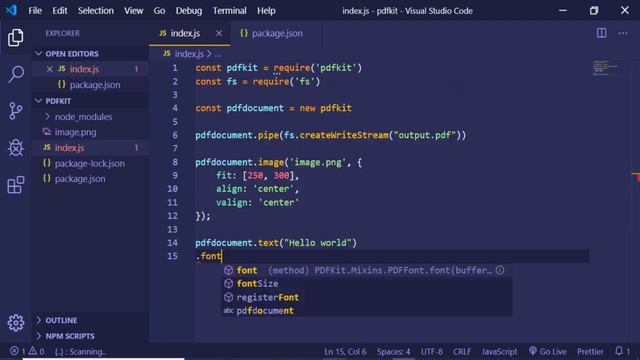Click line number 8 in the gutter
Viewport: 640px width, 360px height.
pos(175,162)
